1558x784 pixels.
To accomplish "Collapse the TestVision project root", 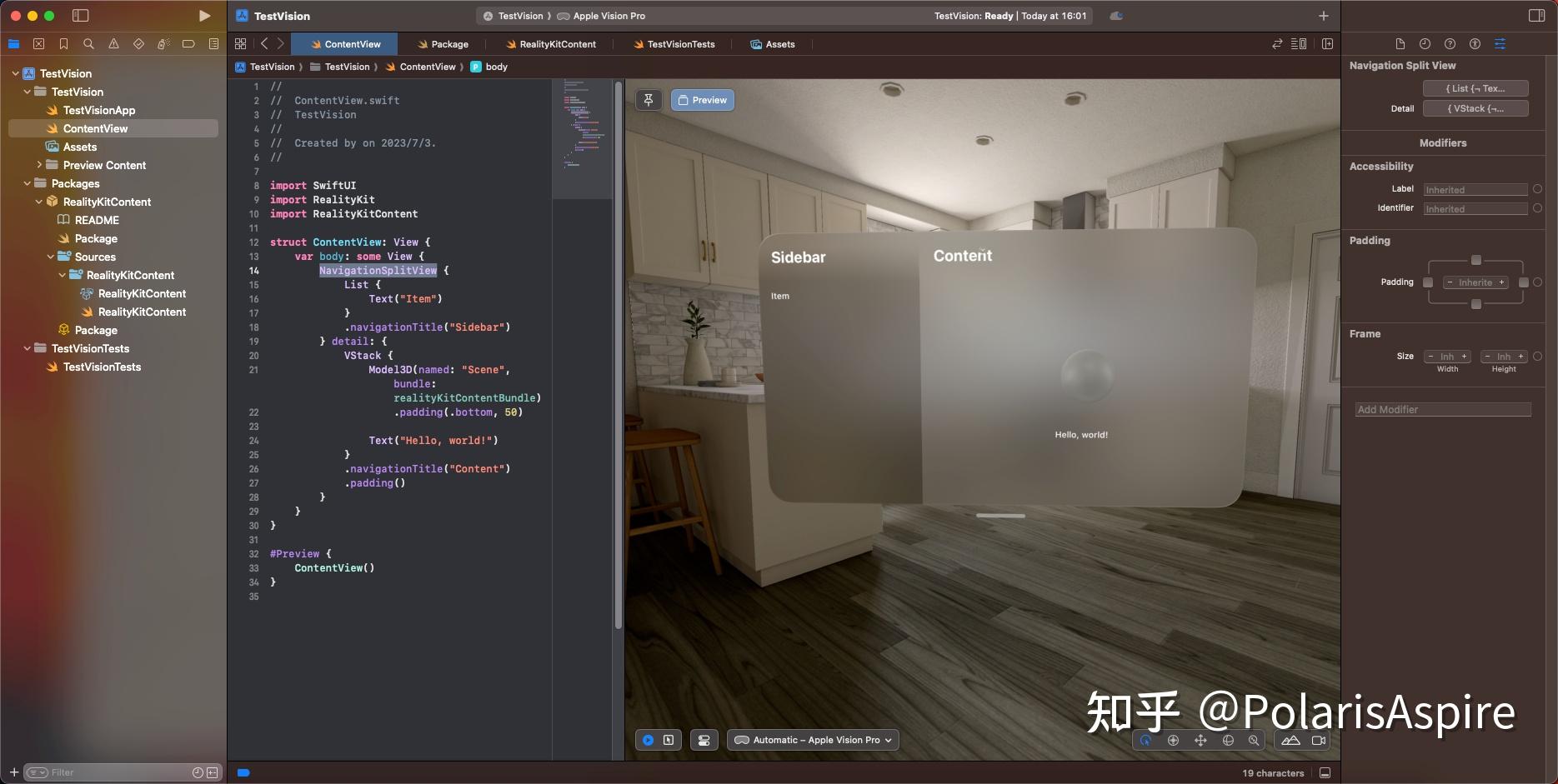I will [15, 73].
